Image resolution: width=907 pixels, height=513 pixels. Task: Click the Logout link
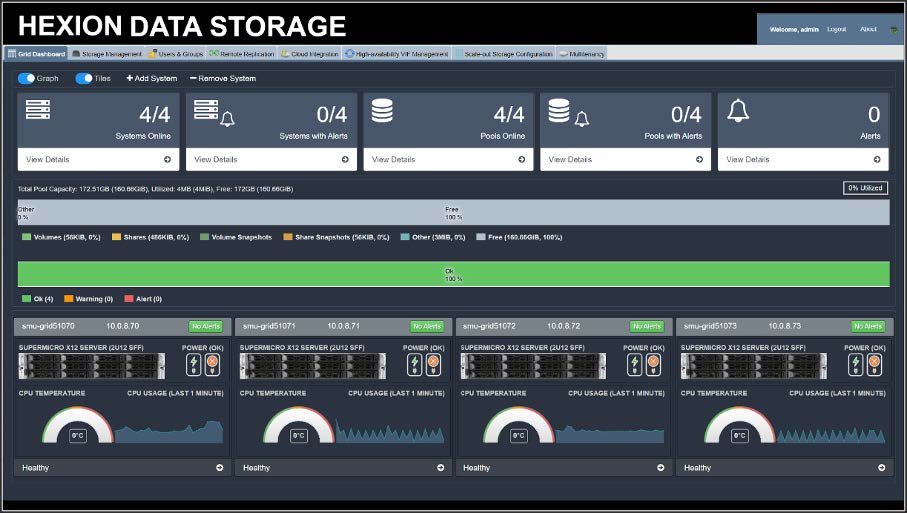coord(836,29)
